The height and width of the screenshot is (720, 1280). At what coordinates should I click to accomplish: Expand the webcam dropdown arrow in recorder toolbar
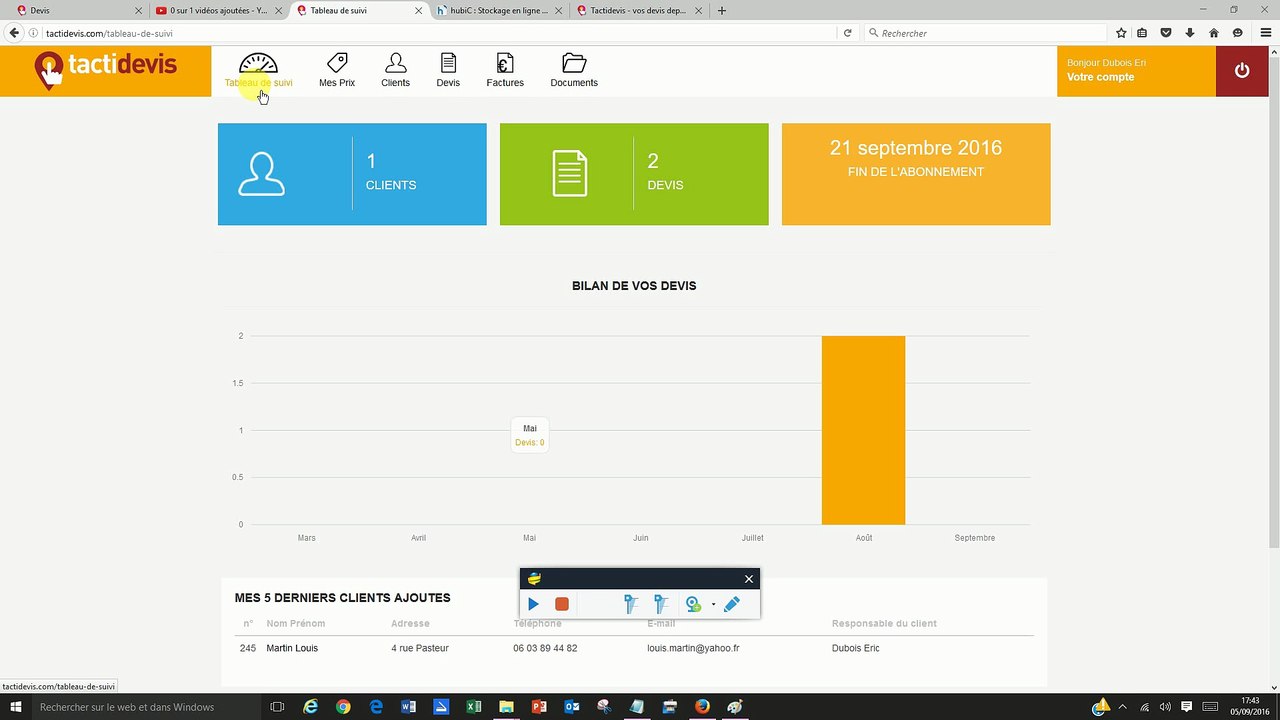(713, 605)
